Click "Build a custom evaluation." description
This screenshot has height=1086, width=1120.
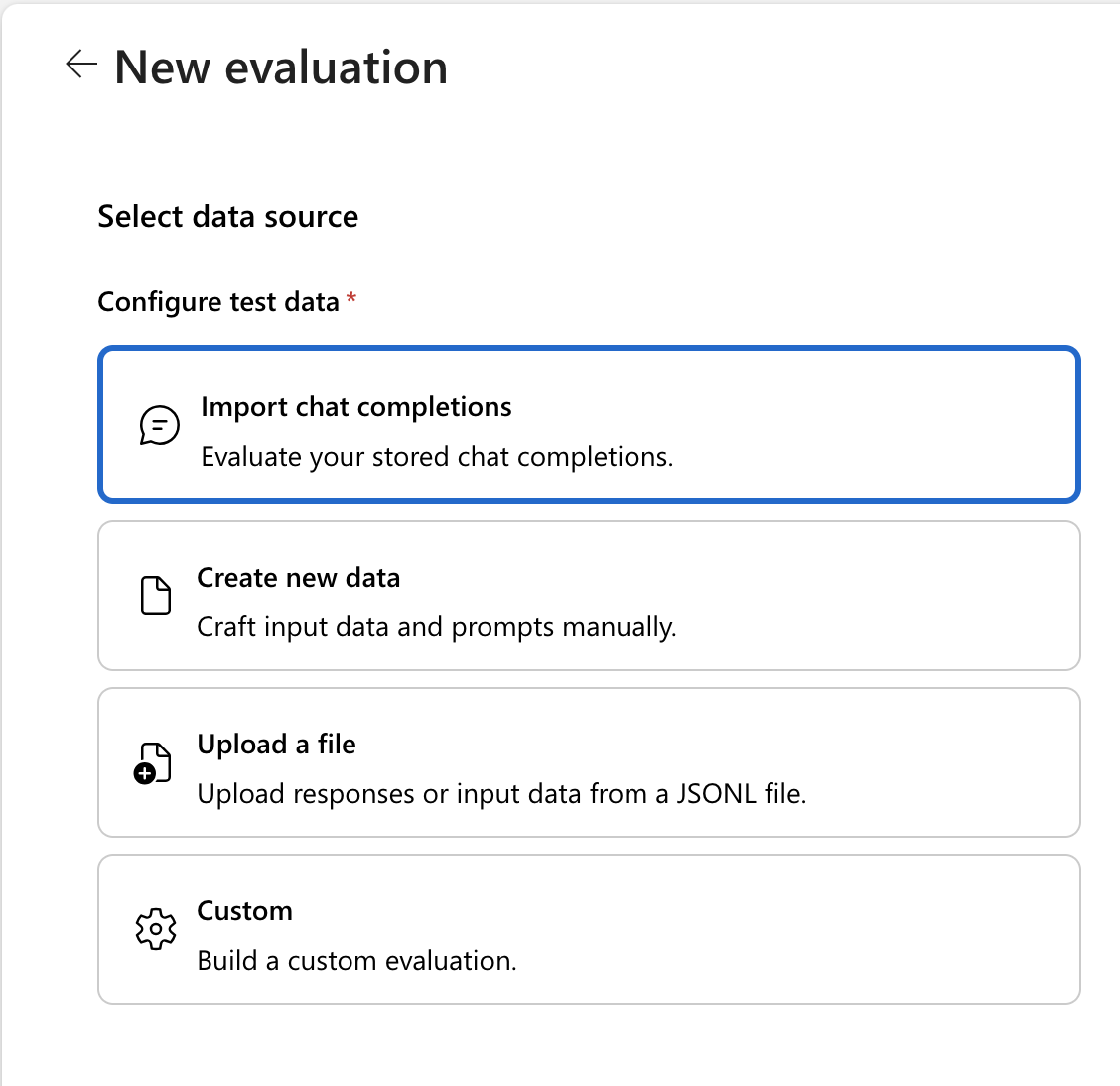coord(356,961)
